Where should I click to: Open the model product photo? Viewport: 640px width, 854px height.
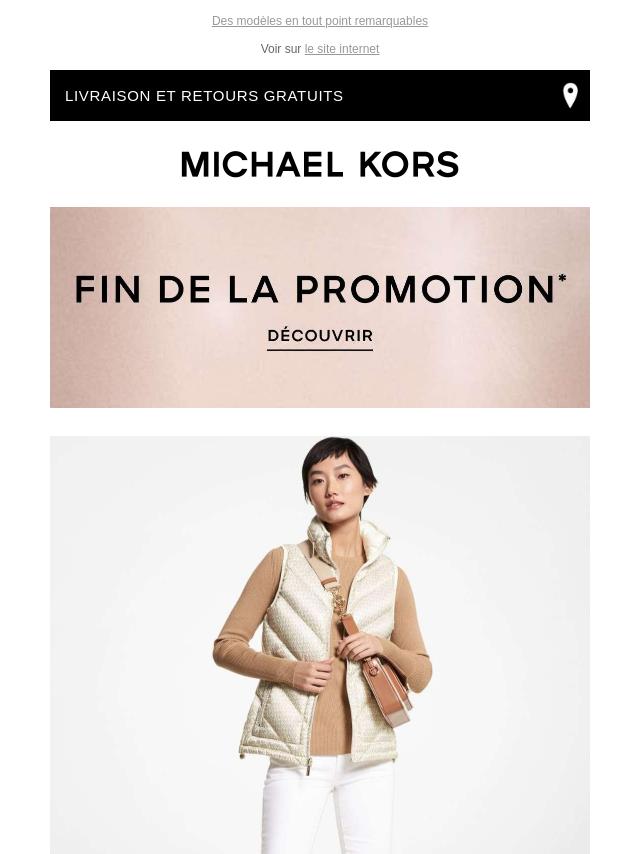[320, 645]
